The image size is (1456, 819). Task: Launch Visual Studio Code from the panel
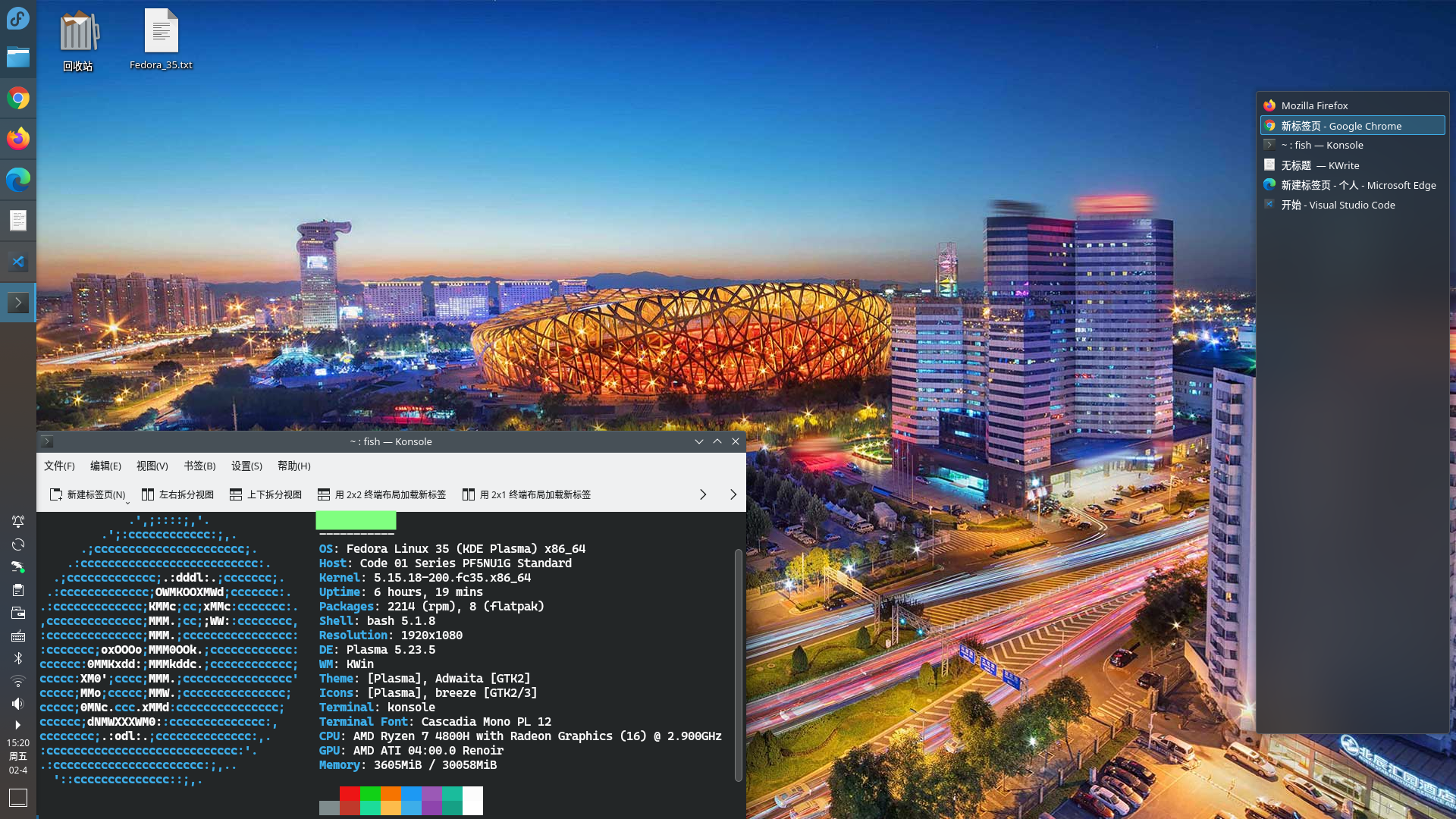click(x=18, y=262)
